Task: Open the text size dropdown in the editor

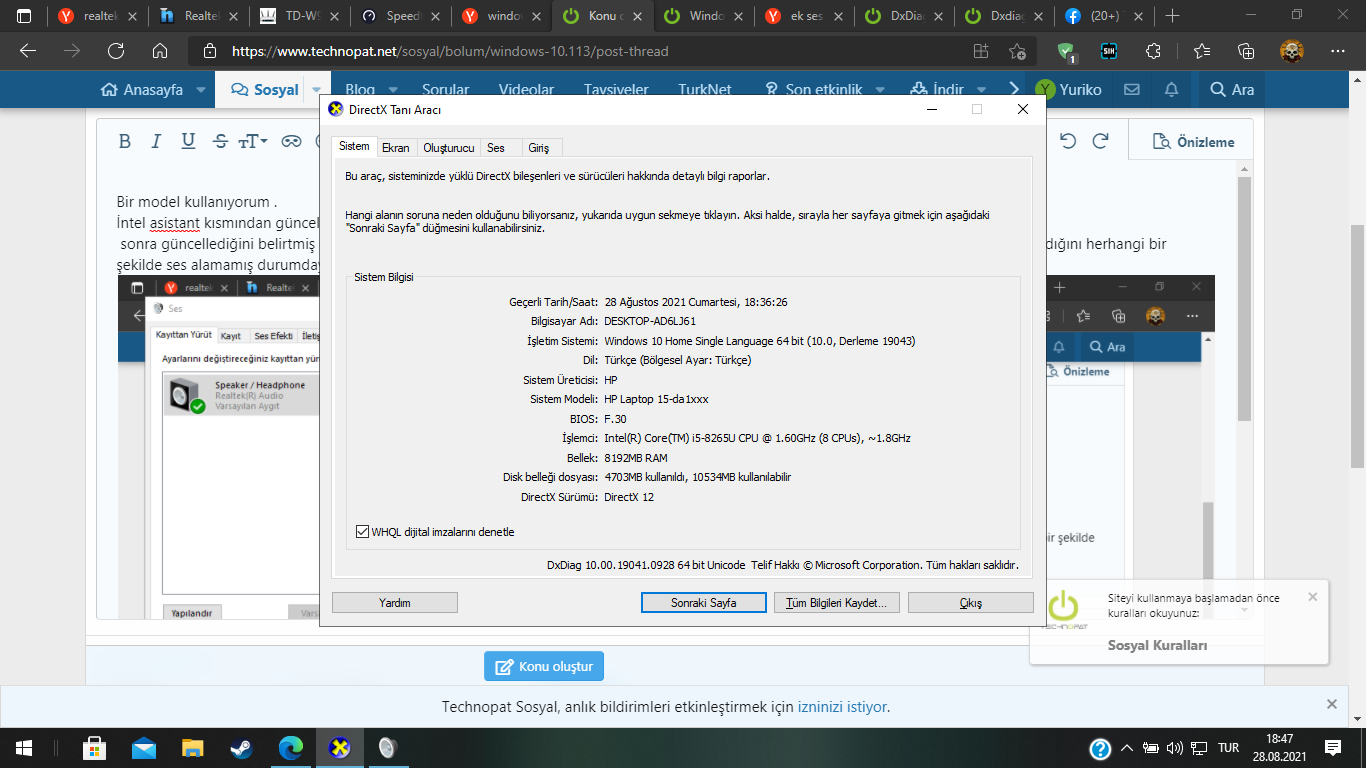Action: click(253, 142)
